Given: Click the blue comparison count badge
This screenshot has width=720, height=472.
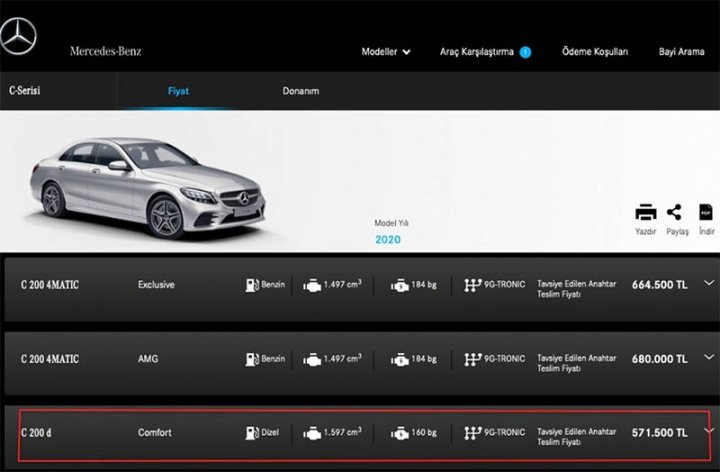Looking at the screenshot, I should pos(525,52).
